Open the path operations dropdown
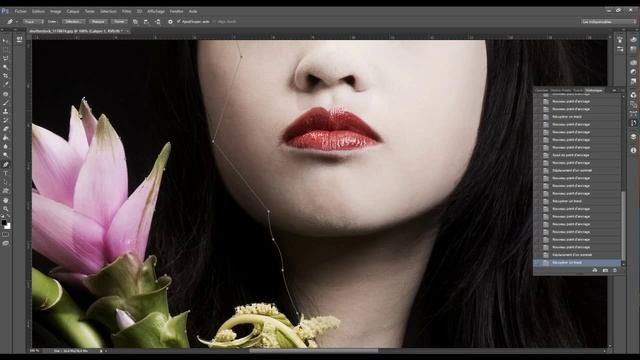This screenshot has width=640, height=360. [x=136, y=22]
